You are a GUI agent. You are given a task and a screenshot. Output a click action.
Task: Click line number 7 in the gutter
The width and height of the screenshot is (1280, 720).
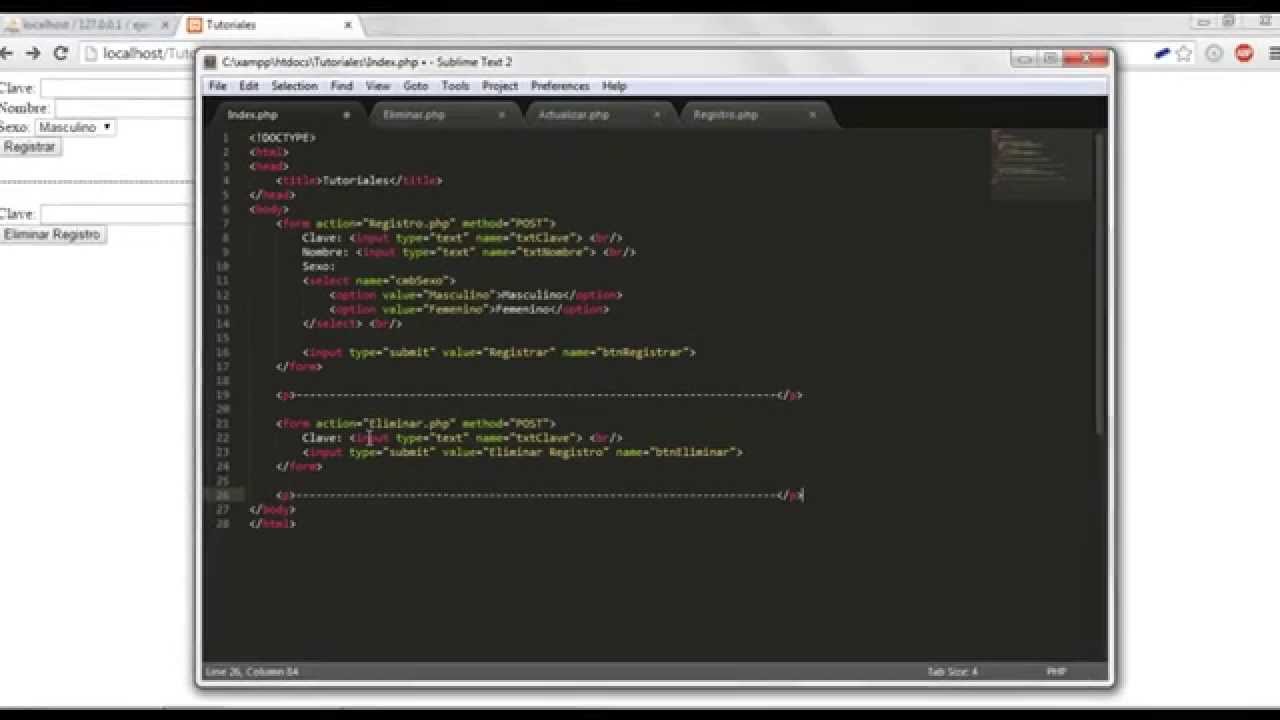point(226,224)
